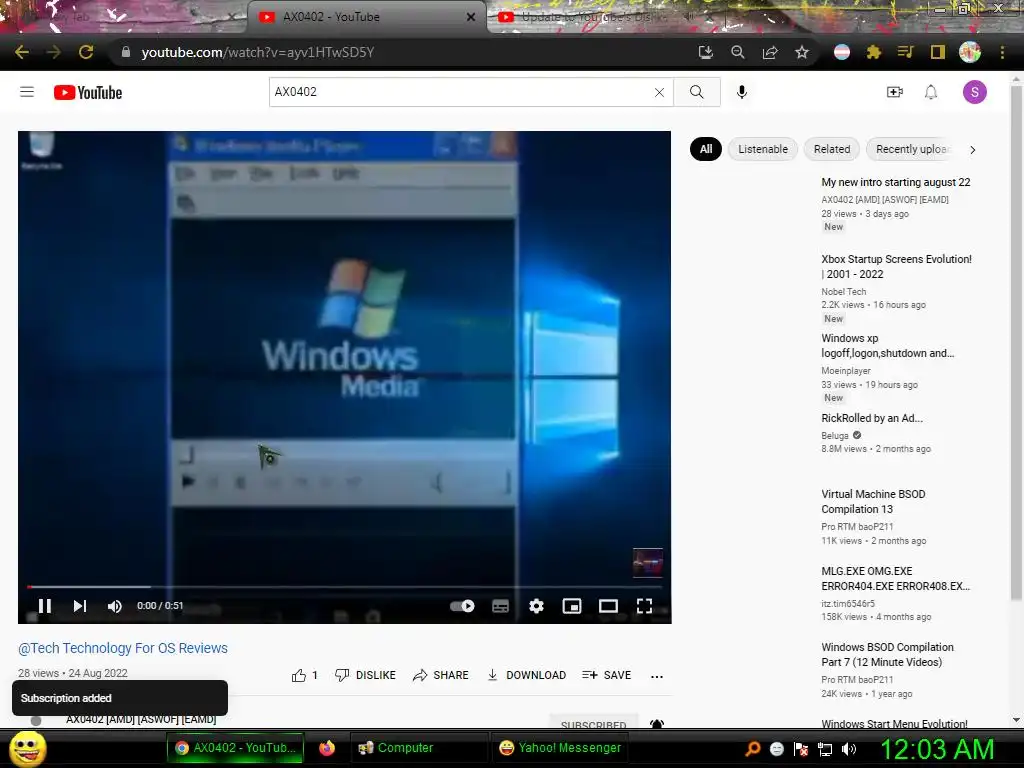
Task: Select the Recently uploaded filter chip
Action: pyautogui.click(x=912, y=149)
